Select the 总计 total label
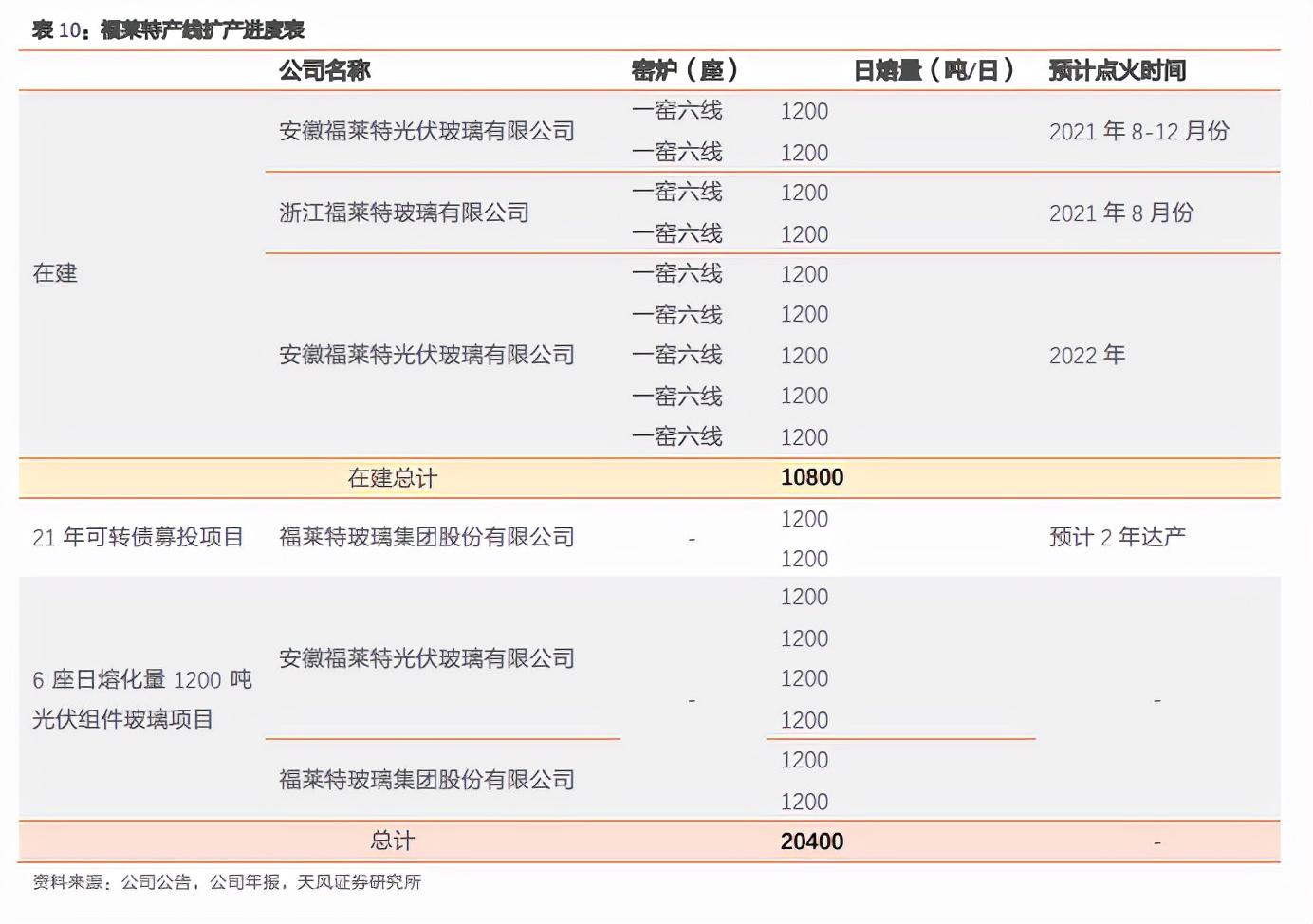The image size is (1313, 924). (393, 841)
